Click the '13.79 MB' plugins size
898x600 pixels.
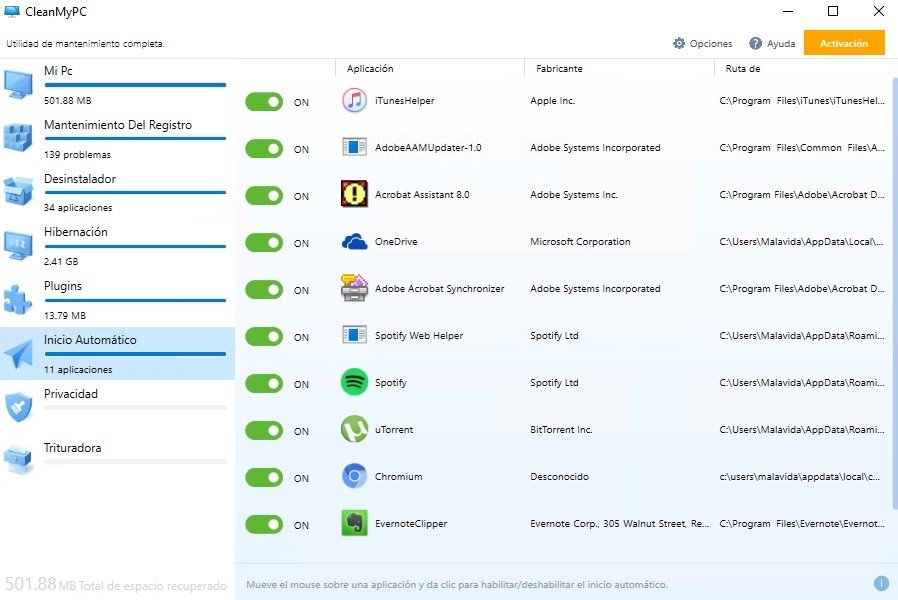point(65,315)
